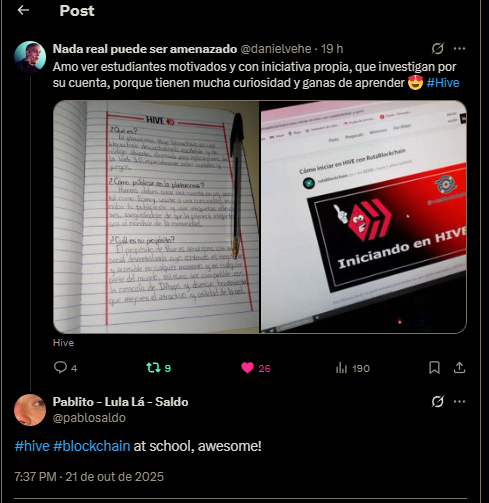Open Pablito's profile picture

click(x=30, y=410)
